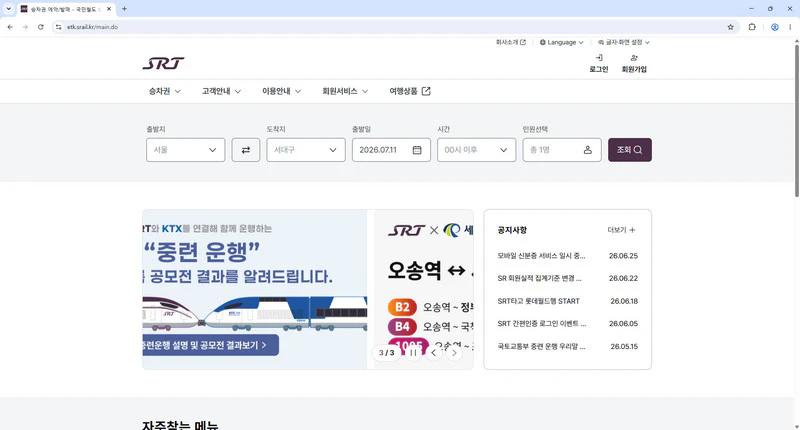Image resolution: width=800 pixels, height=430 pixels.
Task: Click the 조회 search button
Action: (630, 150)
